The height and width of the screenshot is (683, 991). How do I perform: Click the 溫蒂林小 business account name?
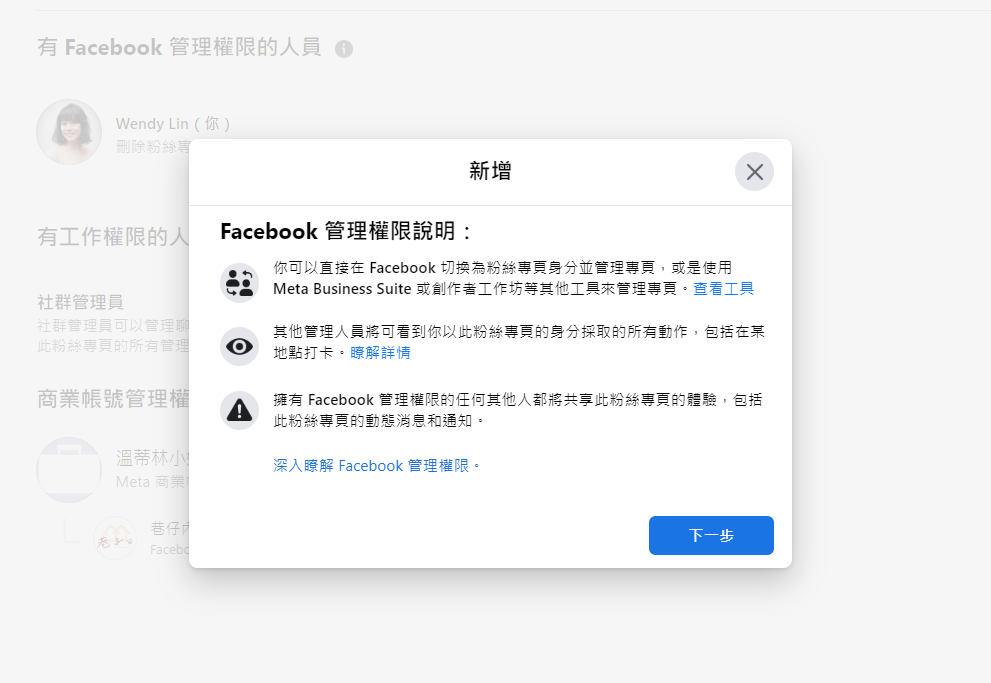[152, 460]
